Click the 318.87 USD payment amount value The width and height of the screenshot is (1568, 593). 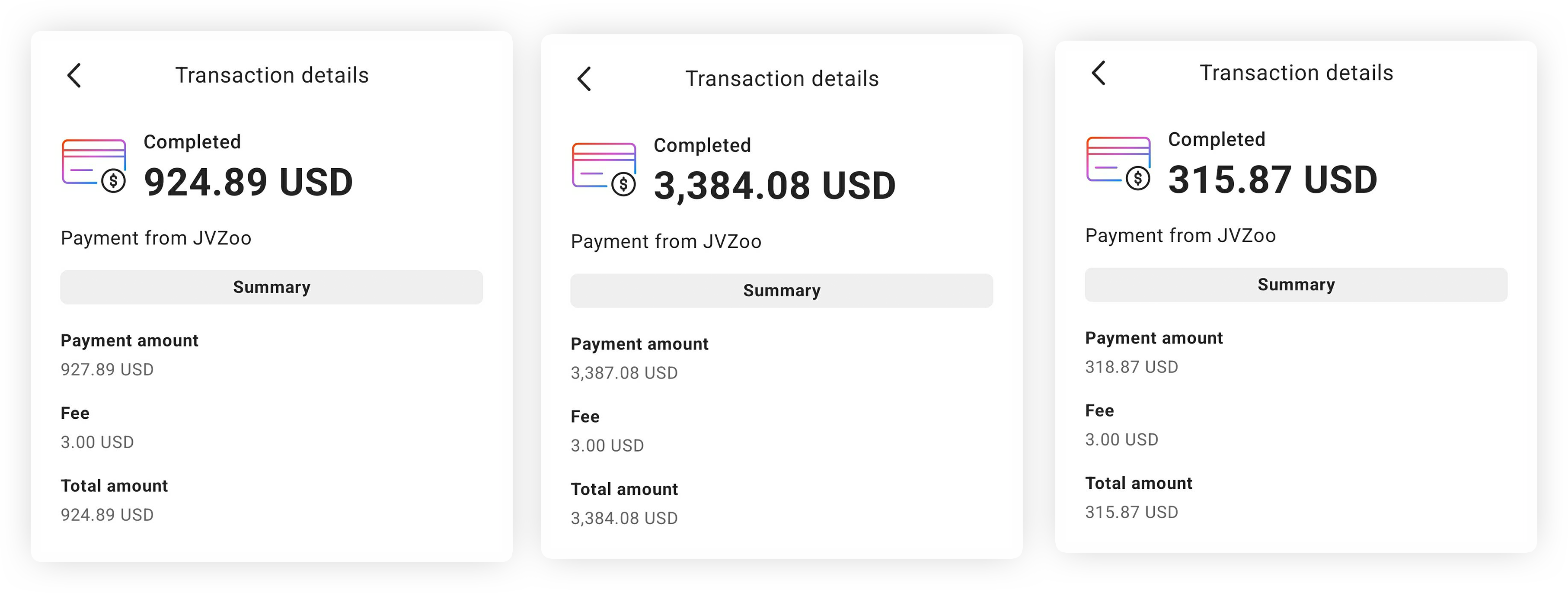(1131, 367)
